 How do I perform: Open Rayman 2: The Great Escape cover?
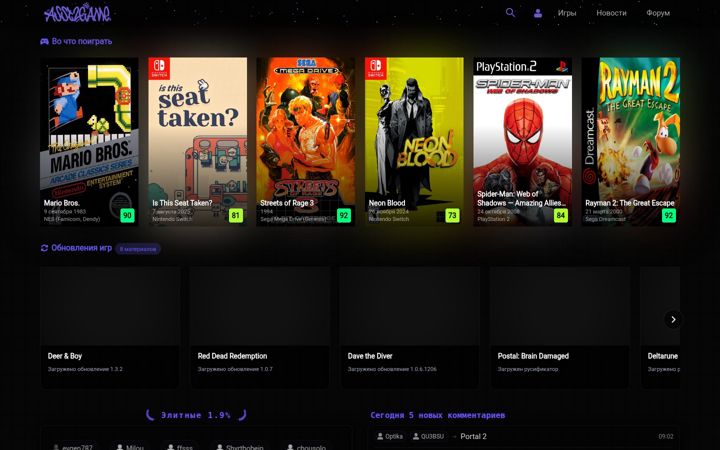pos(631,141)
